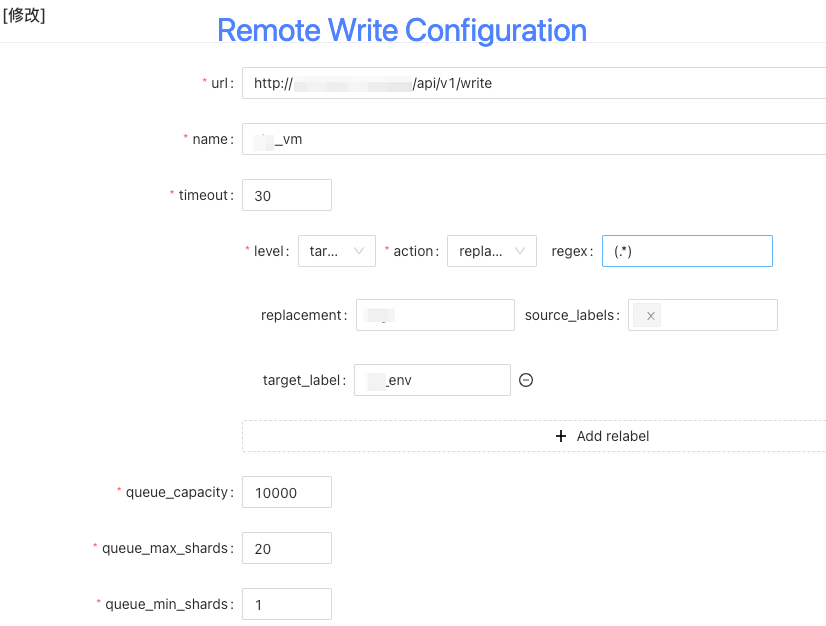
Task: Click the queue_max_shards label
Action: click(168, 548)
